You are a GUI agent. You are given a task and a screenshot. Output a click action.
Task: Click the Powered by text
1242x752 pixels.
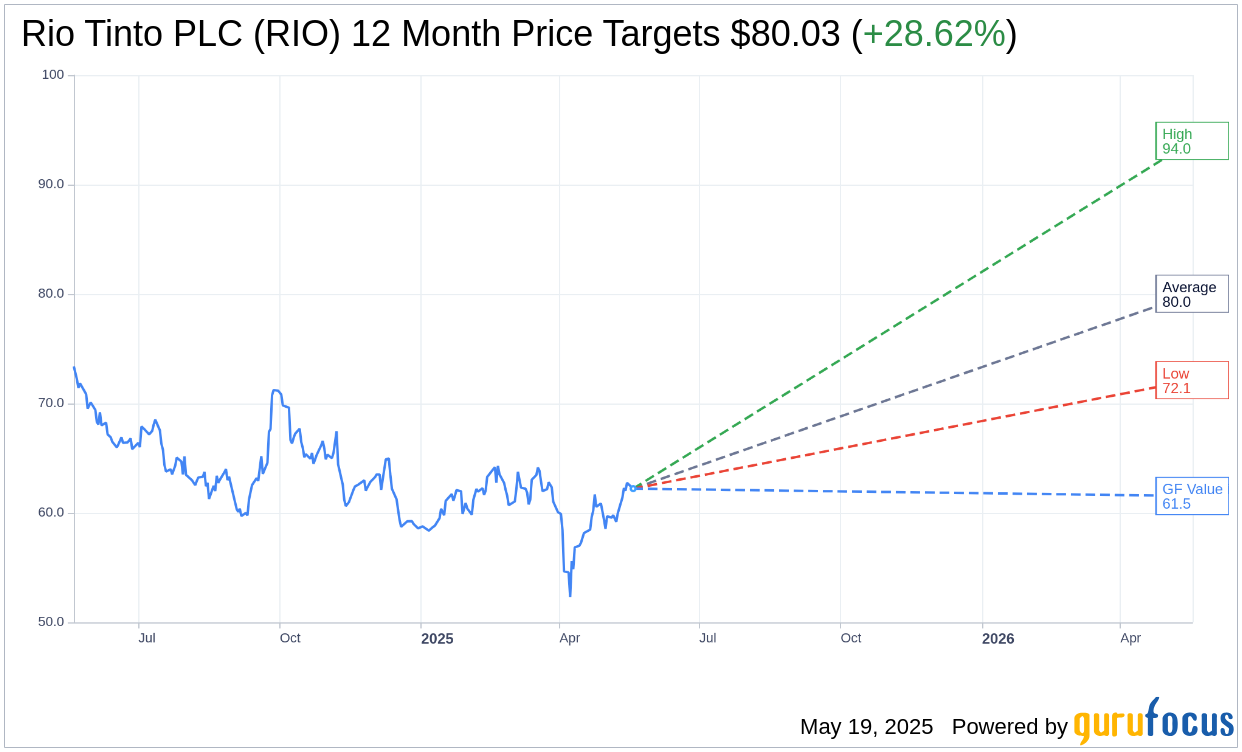[1010, 727]
